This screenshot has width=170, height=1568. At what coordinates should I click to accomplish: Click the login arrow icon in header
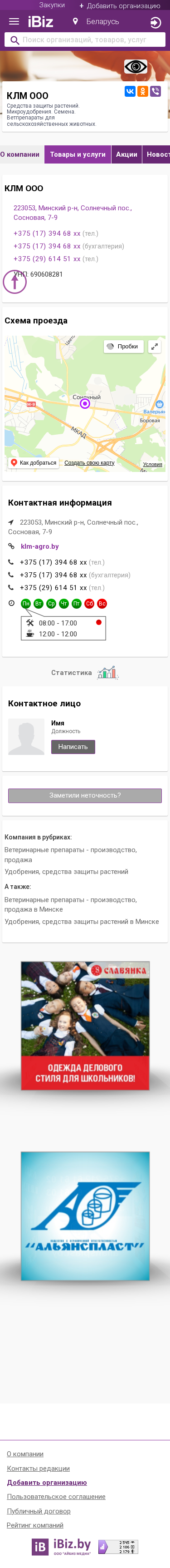point(155,23)
